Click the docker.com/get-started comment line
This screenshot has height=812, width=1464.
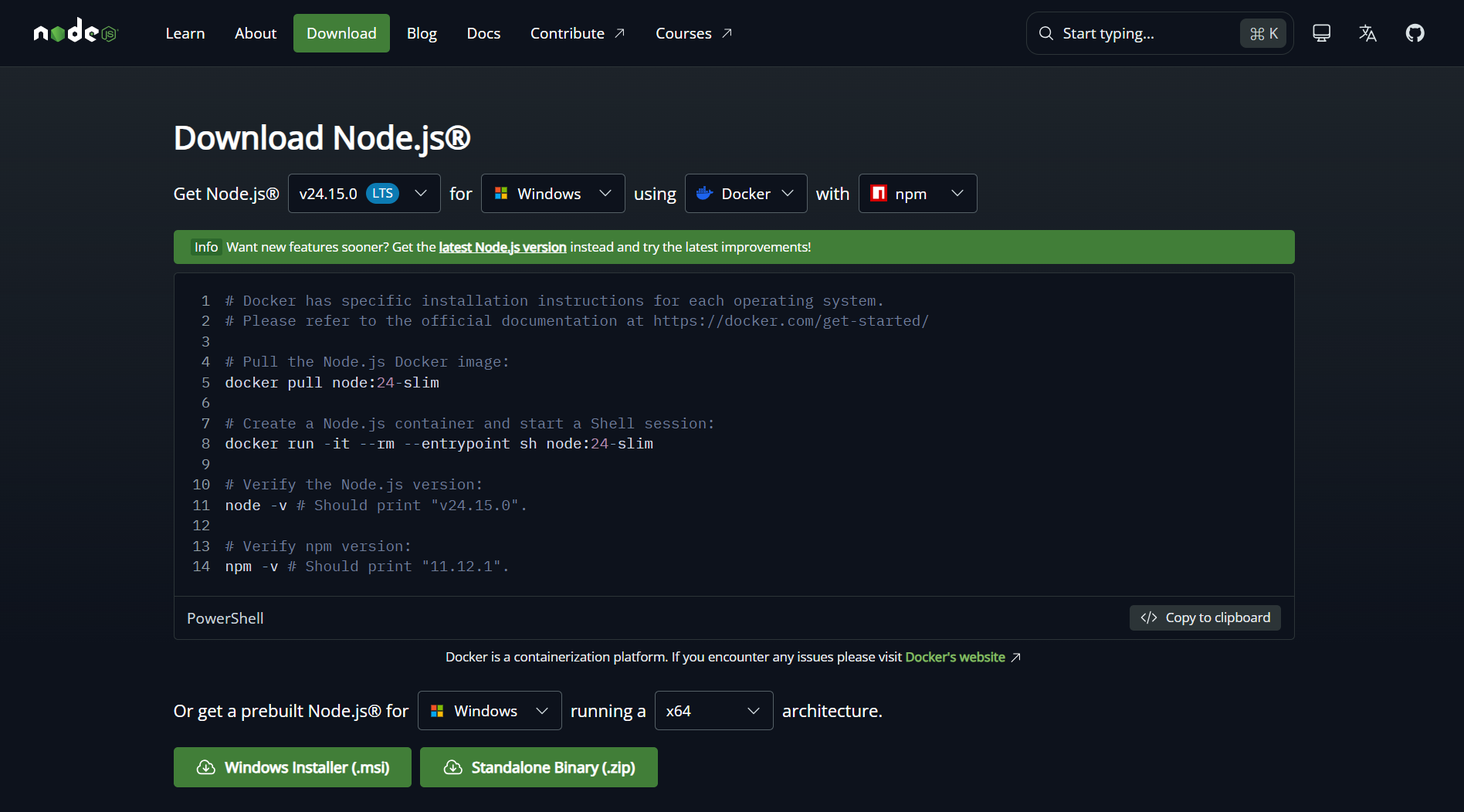577,321
